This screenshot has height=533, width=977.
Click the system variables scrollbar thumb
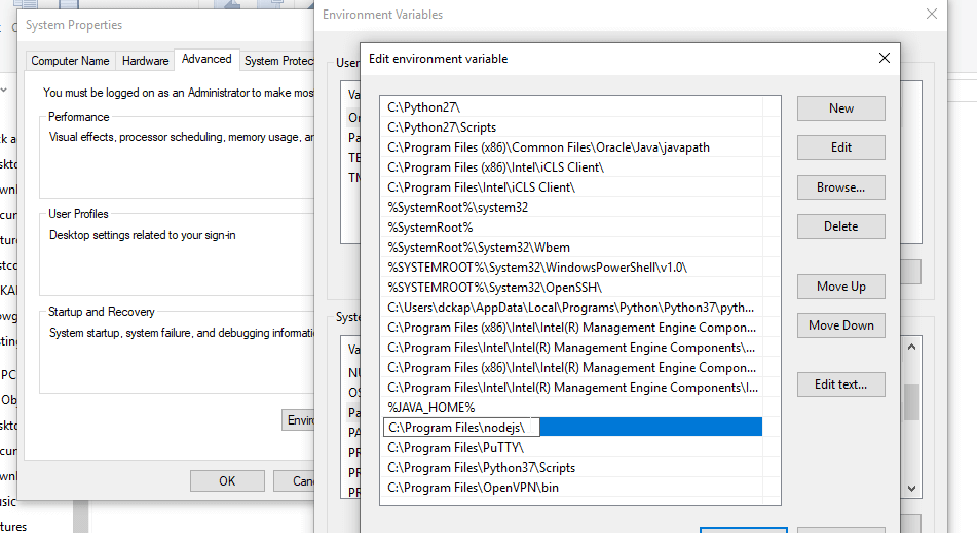(x=912, y=402)
